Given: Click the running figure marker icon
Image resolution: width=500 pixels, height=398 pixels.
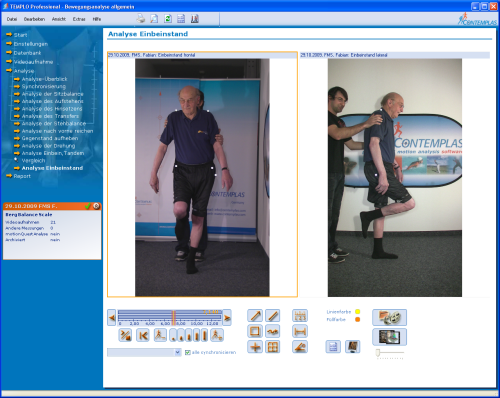Looking at the screenshot, I should [x=160, y=335].
